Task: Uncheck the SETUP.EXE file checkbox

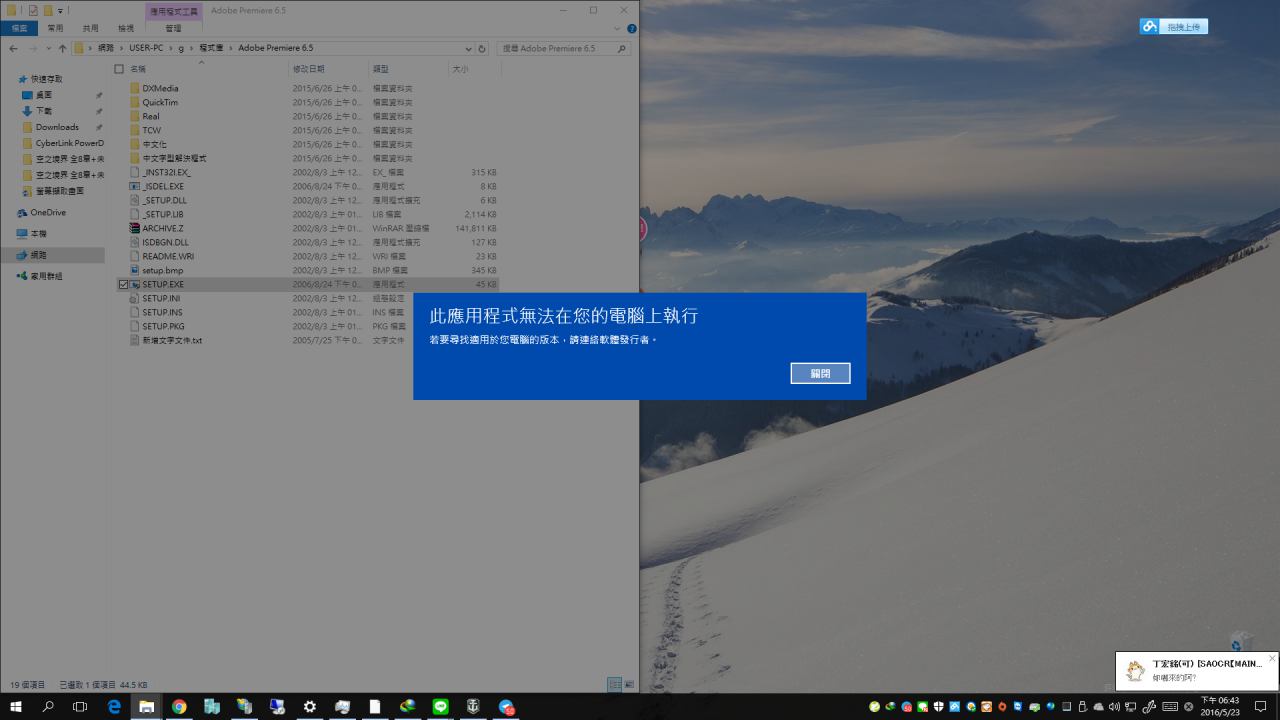Action: 123,284
